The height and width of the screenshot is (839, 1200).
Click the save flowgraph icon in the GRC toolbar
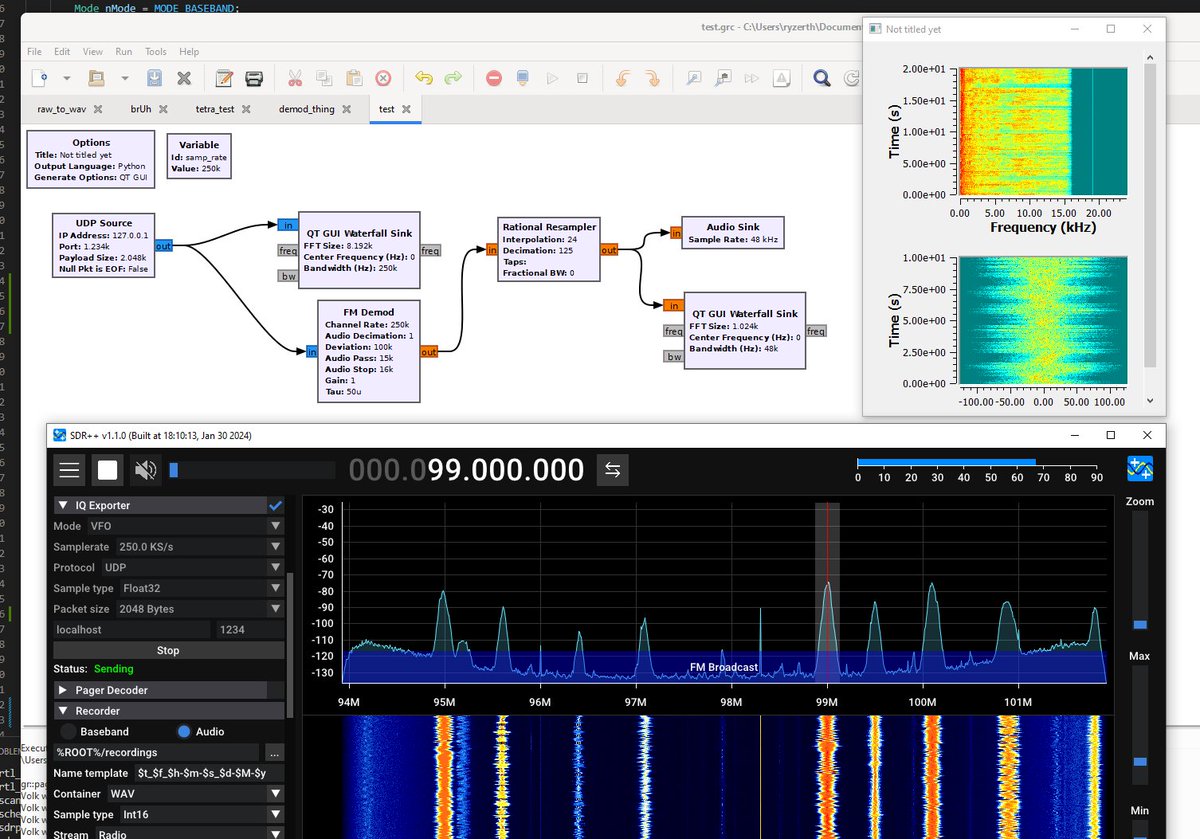pyautogui.click(x=155, y=78)
